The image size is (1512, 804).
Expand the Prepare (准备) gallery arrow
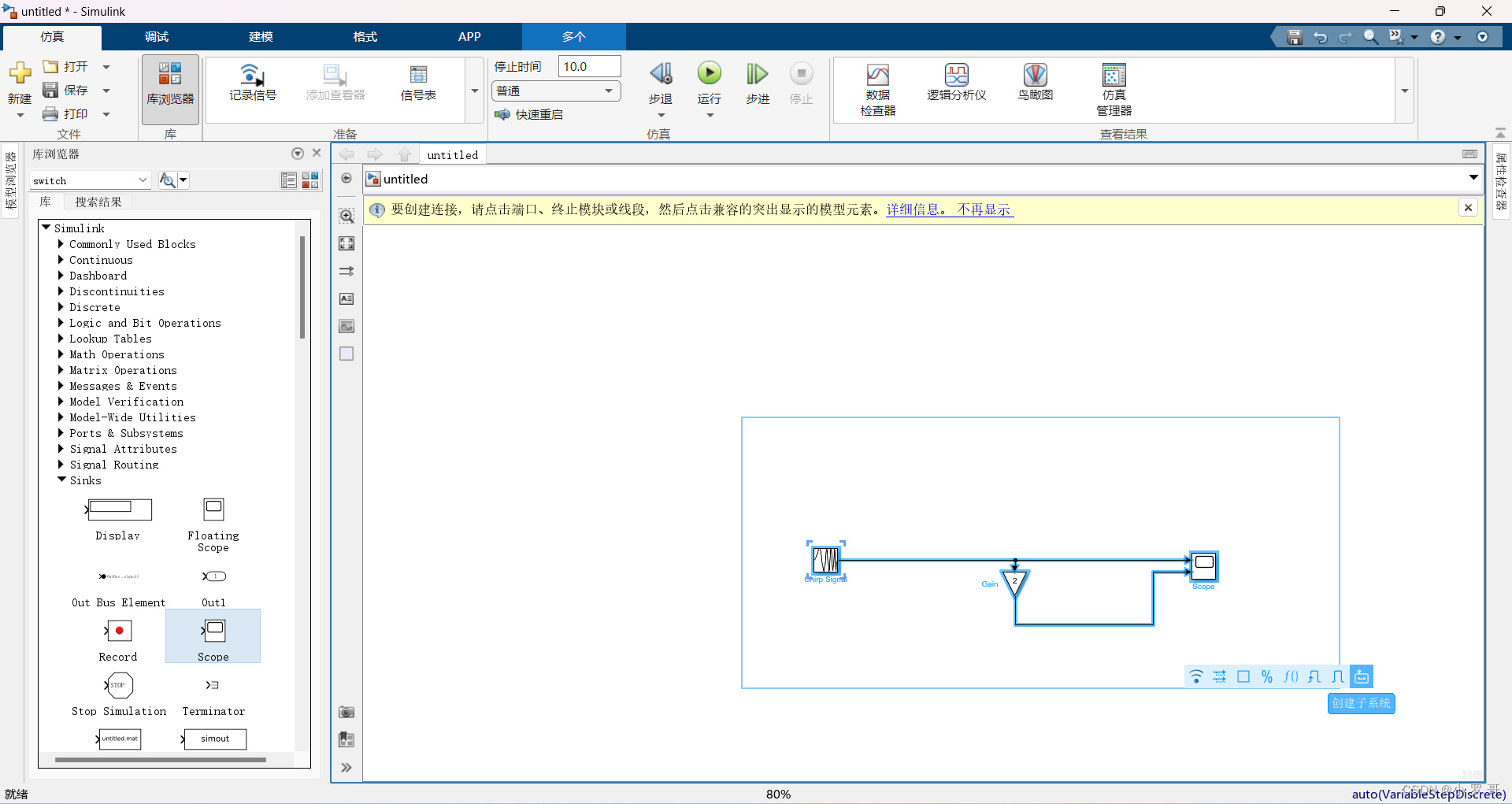point(474,91)
